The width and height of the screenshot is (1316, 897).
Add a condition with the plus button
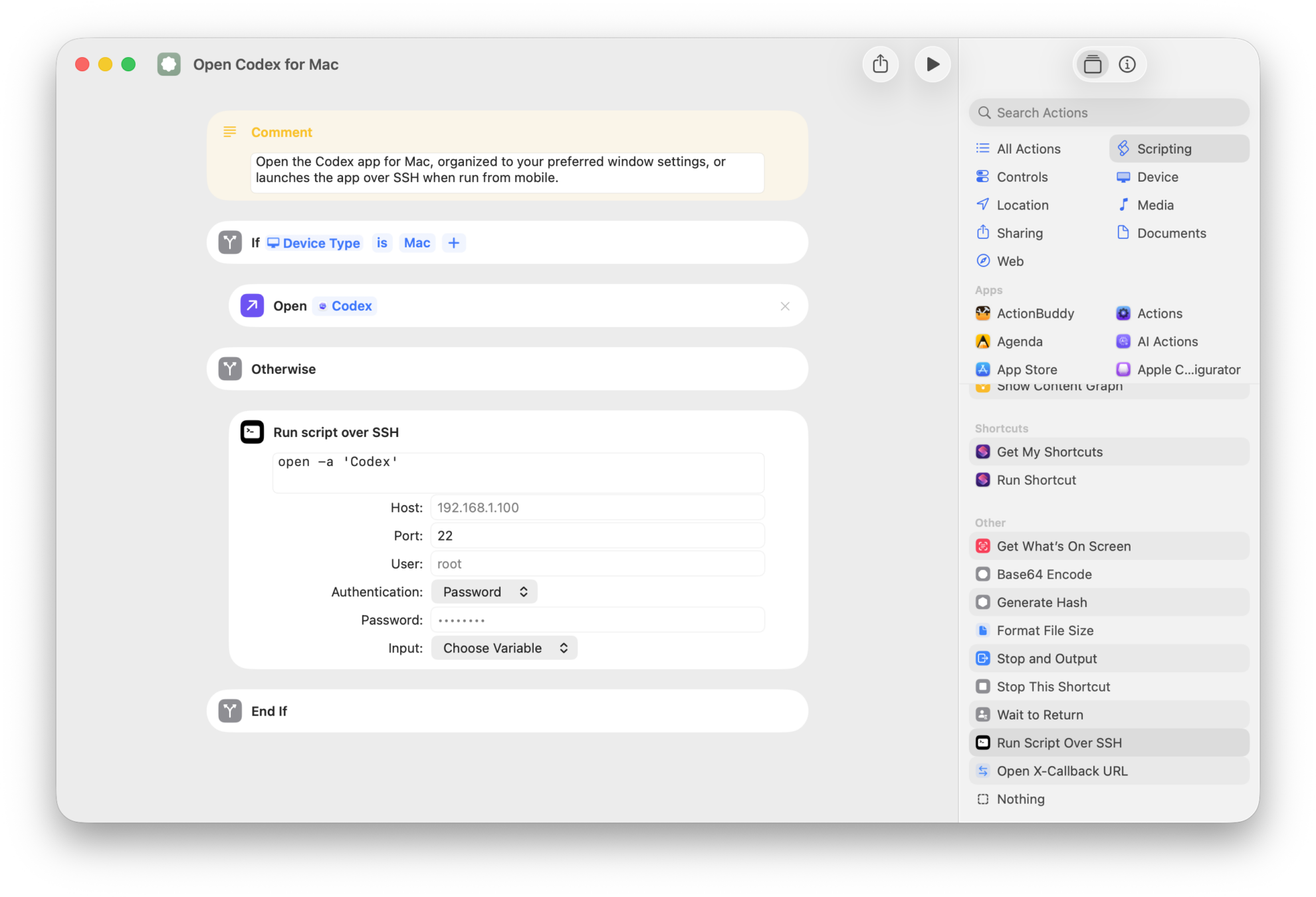453,243
